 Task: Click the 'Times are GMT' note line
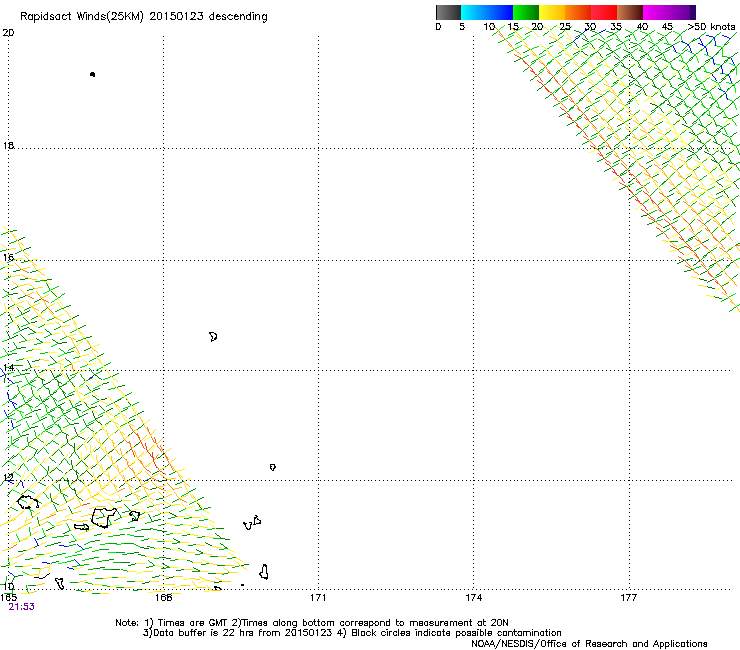click(312, 623)
